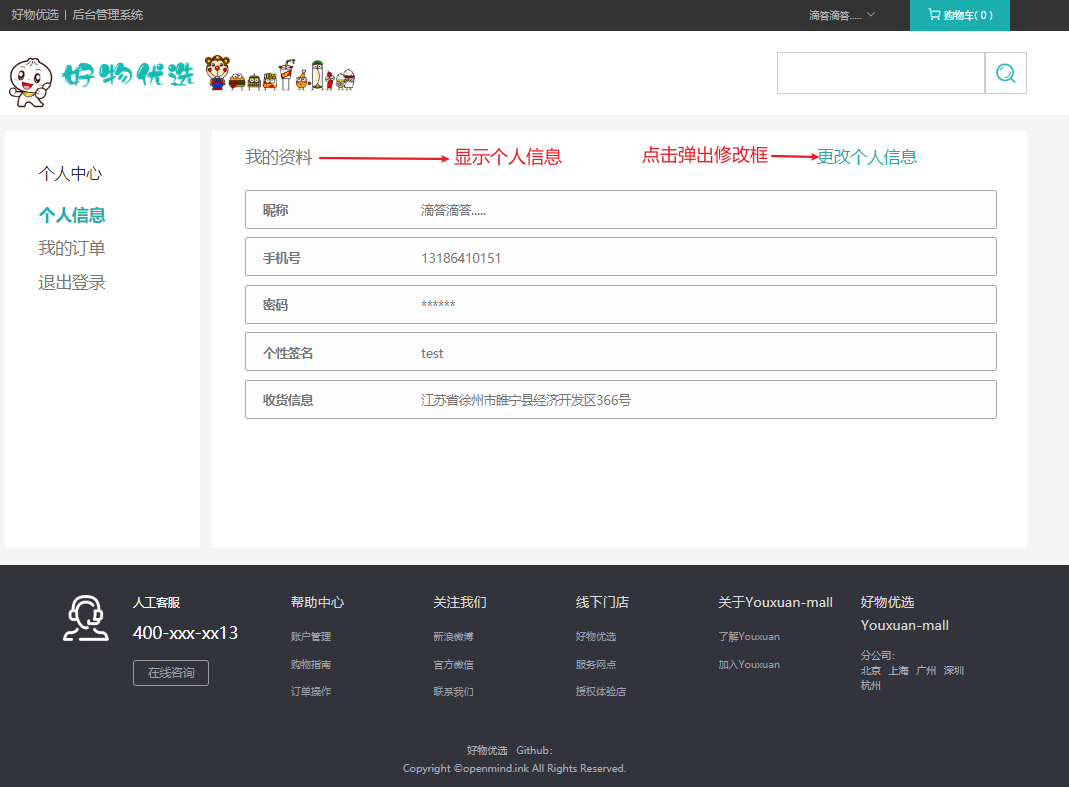
Task: Click the copyright openmind.ink text
Action: click(x=514, y=769)
